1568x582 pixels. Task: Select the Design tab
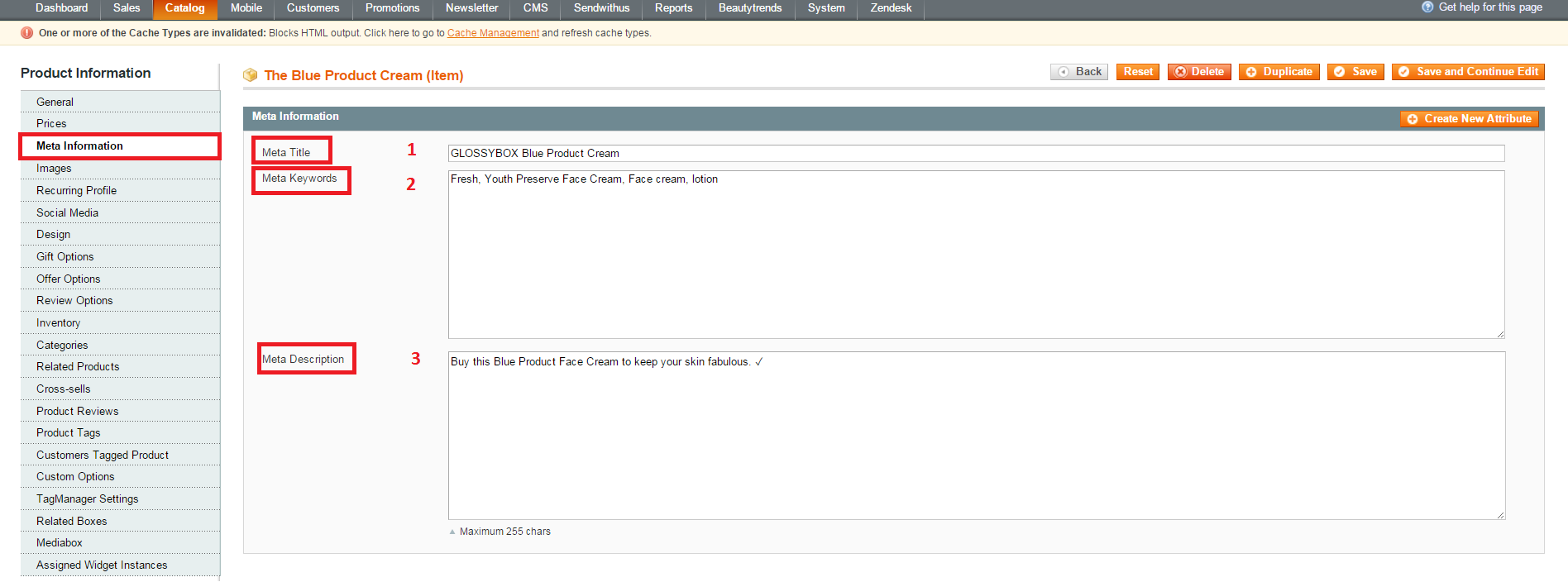[x=120, y=234]
